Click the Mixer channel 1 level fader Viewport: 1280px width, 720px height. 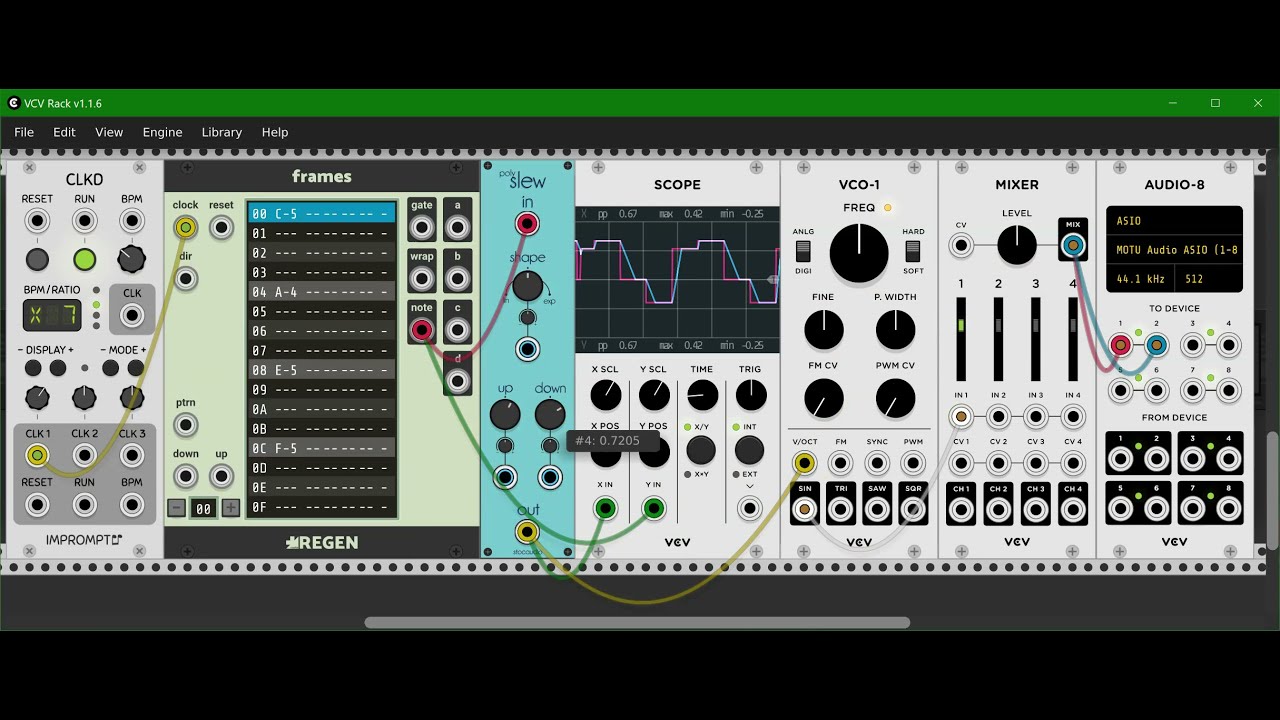tap(961, 338)
